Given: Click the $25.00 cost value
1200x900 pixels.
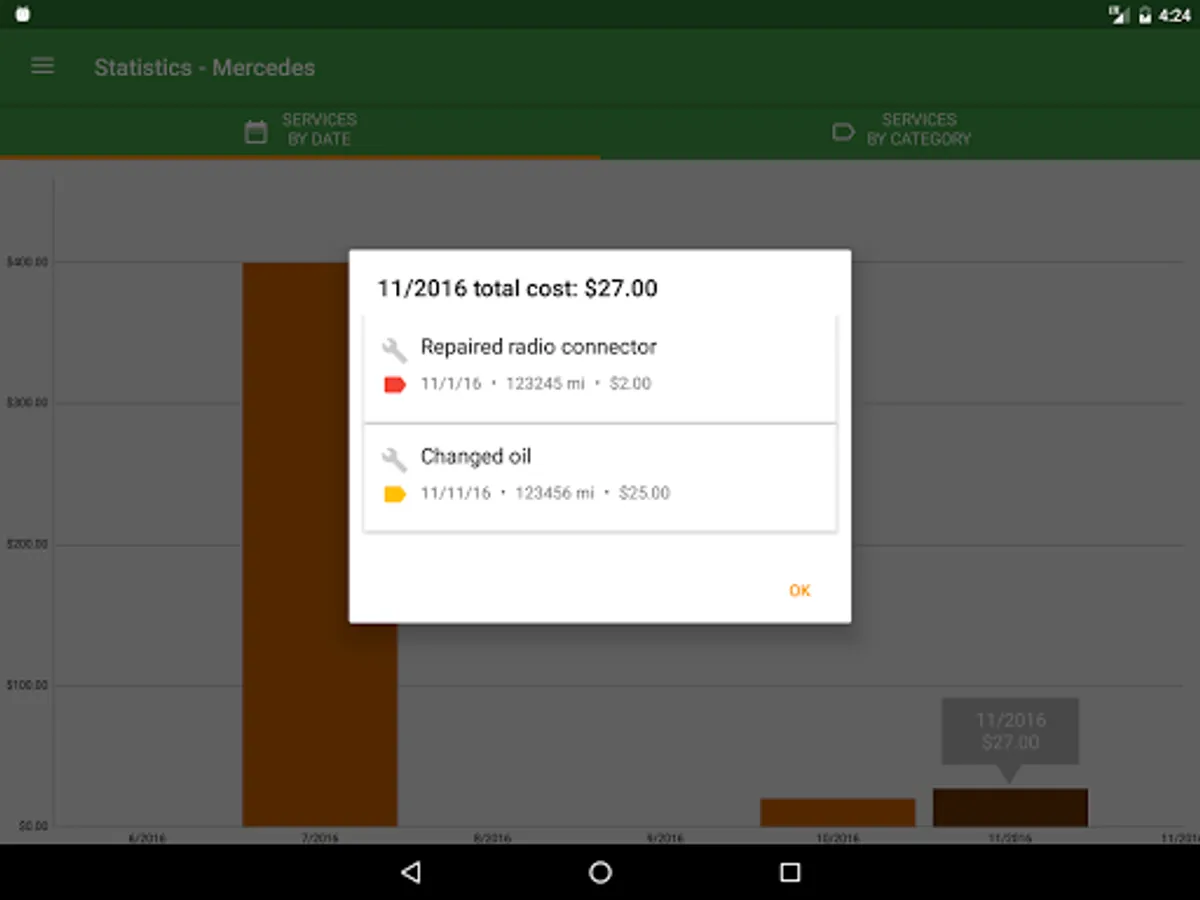Looking at the screenshot, I should [644, 494].
